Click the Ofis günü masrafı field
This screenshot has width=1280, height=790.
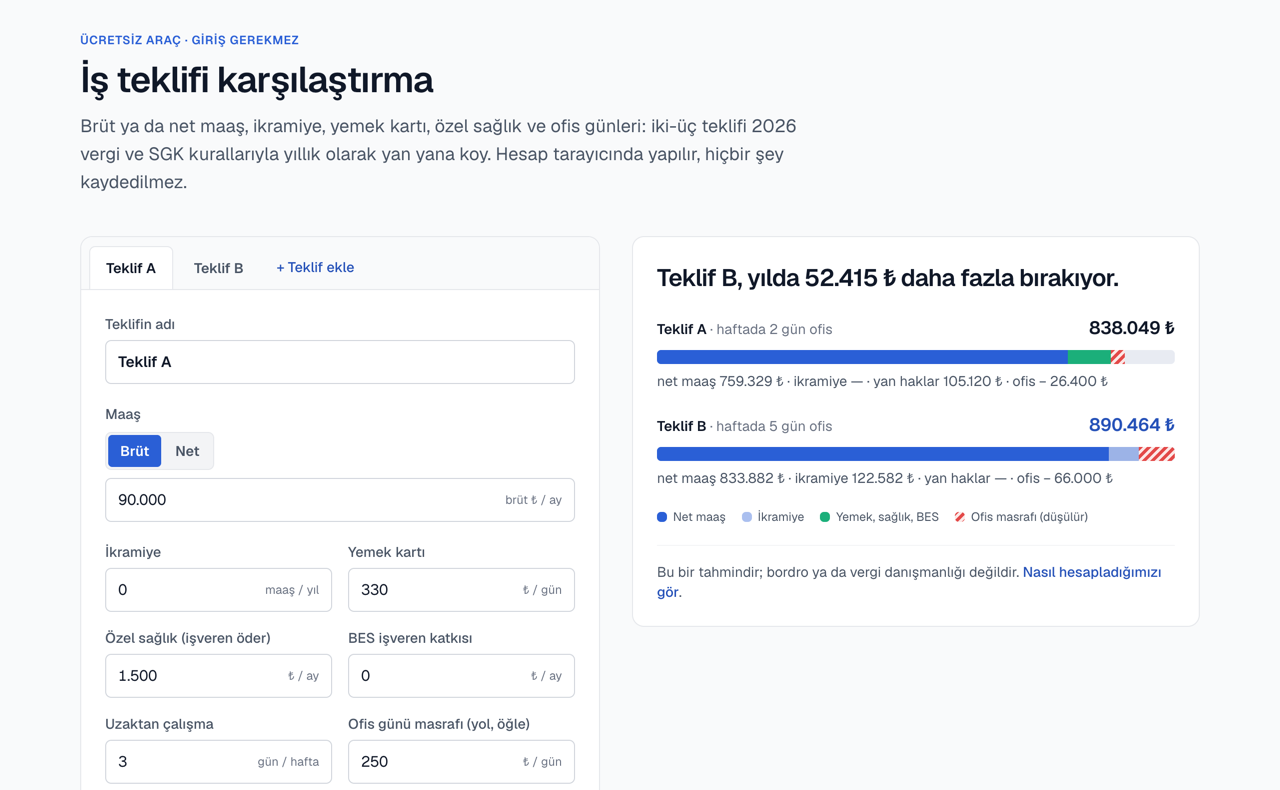pyautogui.click(x=461, y=762)
